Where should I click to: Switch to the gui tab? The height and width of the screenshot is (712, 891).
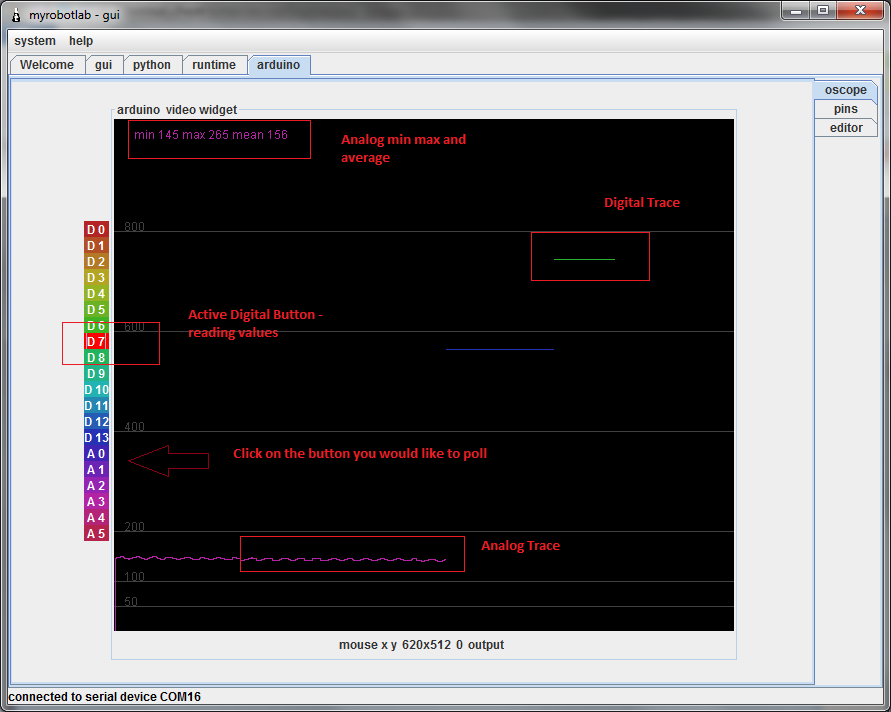coord(103,65)
